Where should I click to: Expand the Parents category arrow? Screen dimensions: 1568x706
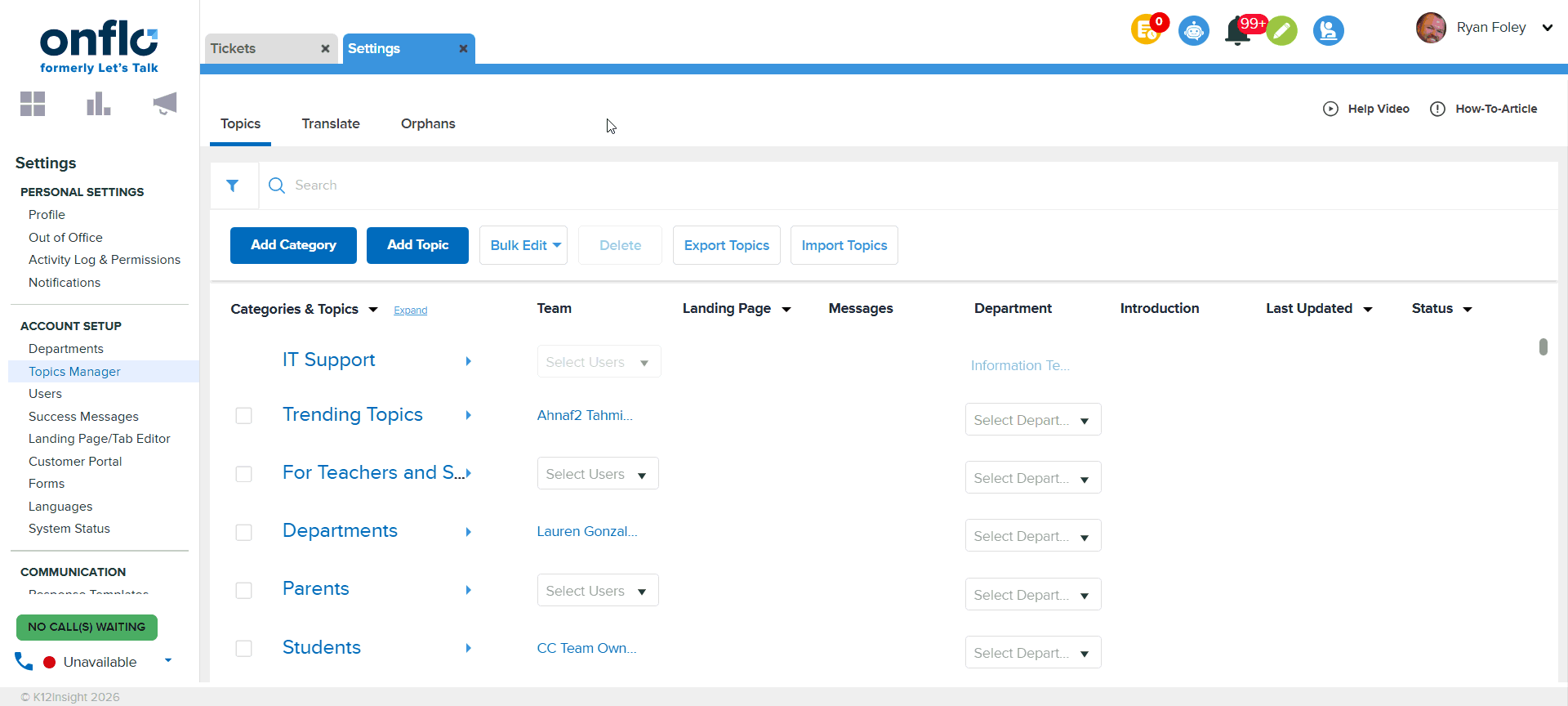tap(469, 590)
